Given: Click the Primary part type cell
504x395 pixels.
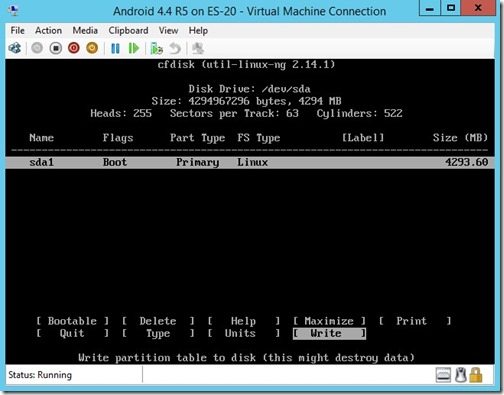Looking at the screenshot, I should (x=197, y=162).
